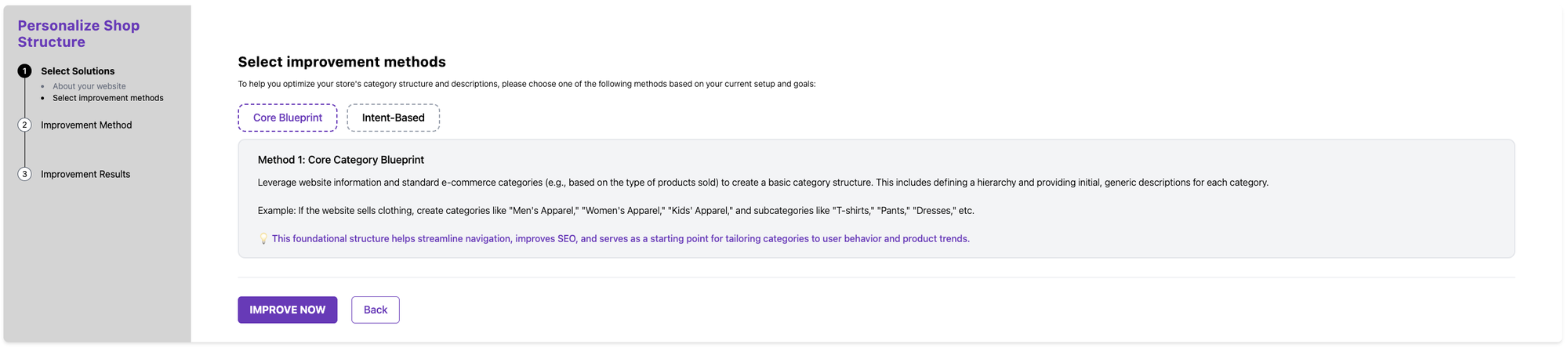Click the clothing categories example paragraph
The height and width of the screenshot is (348, 1568).
615,211
